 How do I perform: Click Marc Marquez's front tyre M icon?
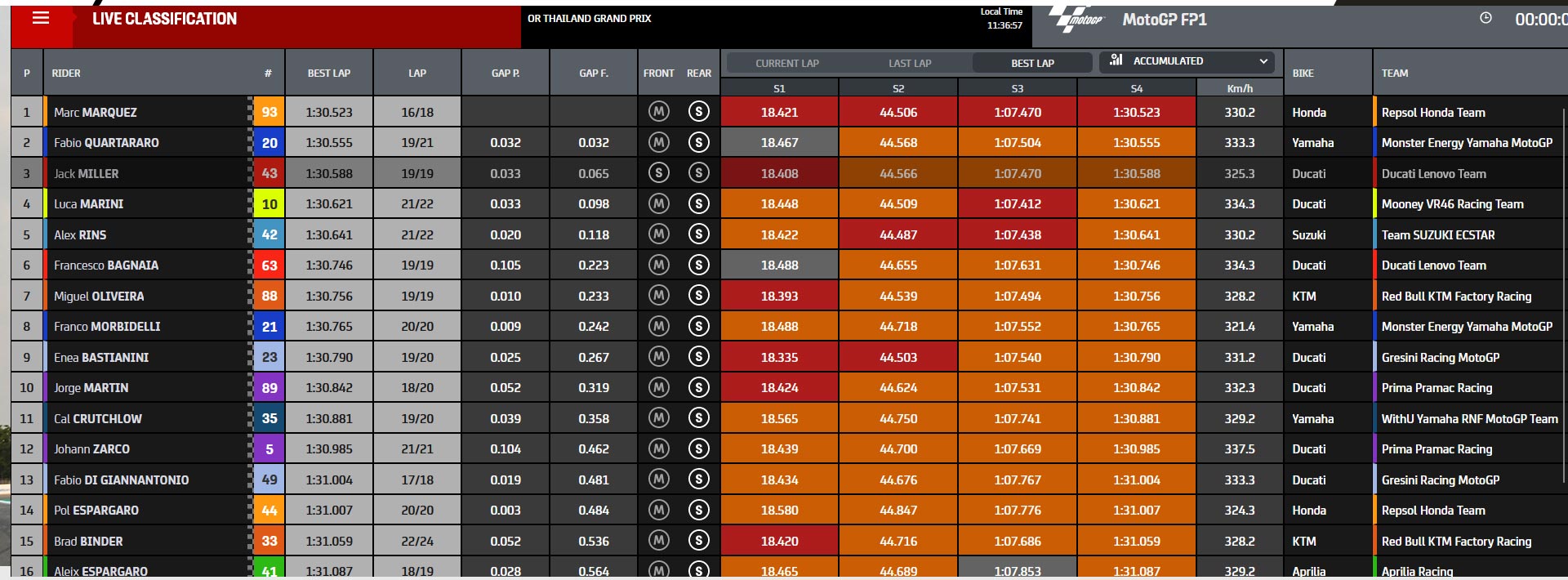tap(659, 111)
